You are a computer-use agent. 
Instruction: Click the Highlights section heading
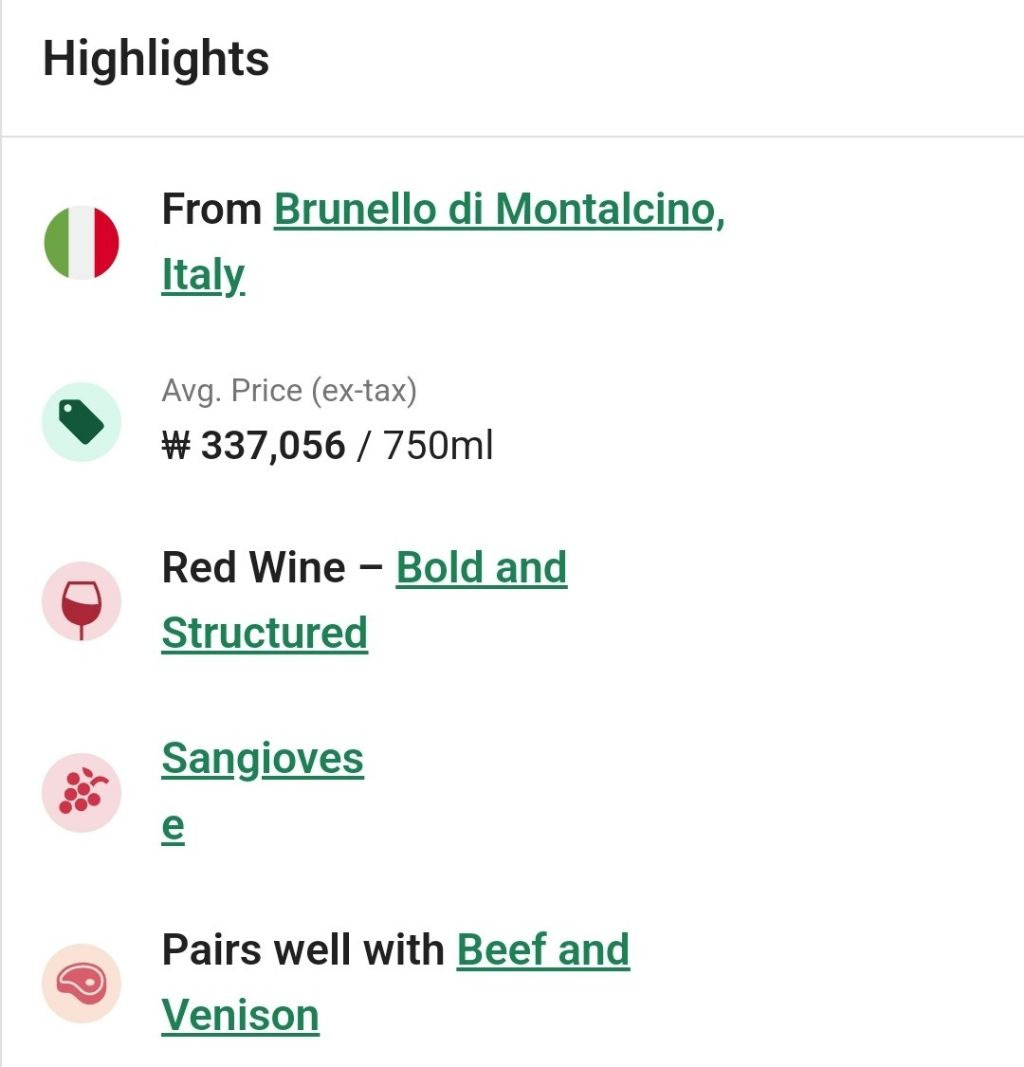(x=156, y=59)
